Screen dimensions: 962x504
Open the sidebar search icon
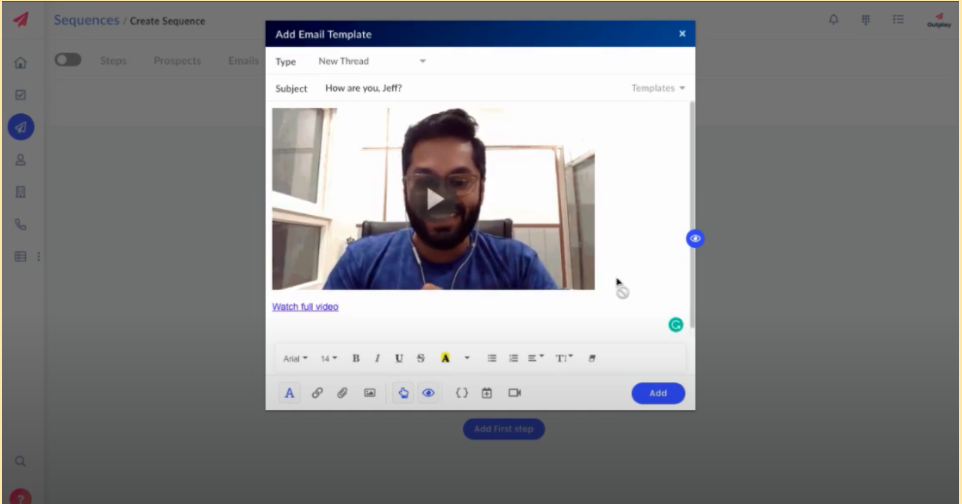20,461
